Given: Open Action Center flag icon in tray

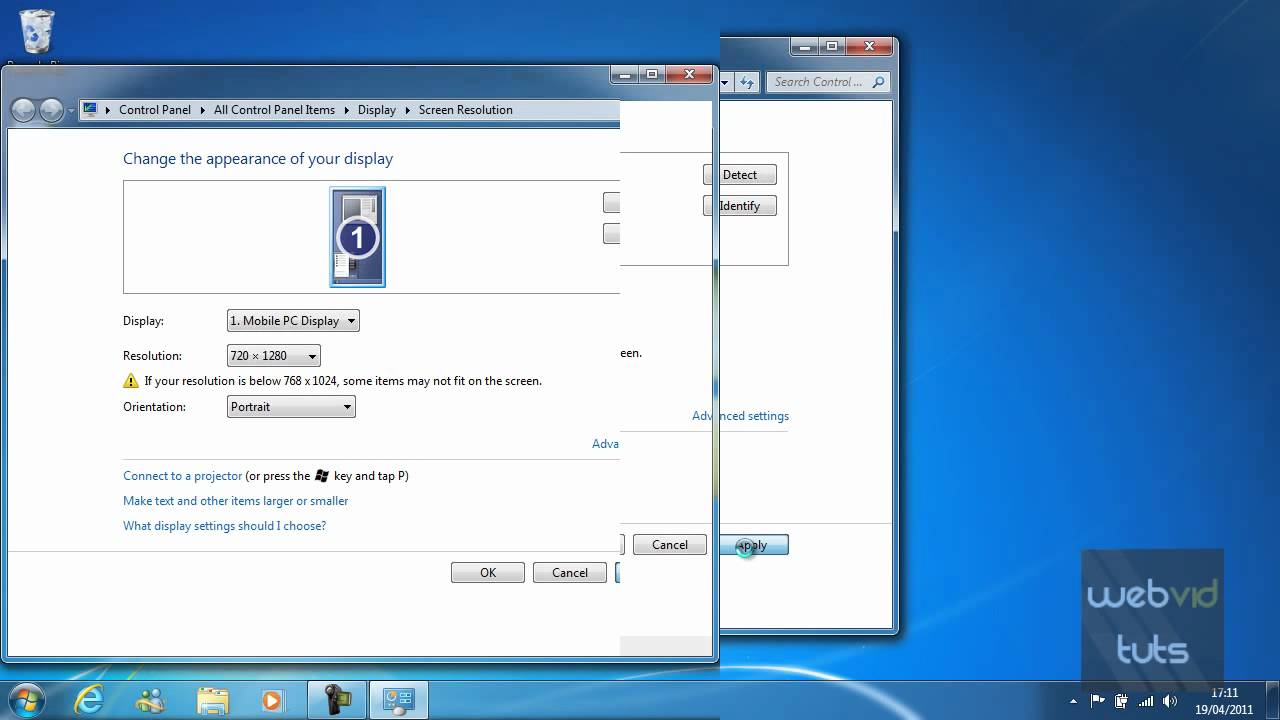Looking at the screenshot, I should [1098, 701].
